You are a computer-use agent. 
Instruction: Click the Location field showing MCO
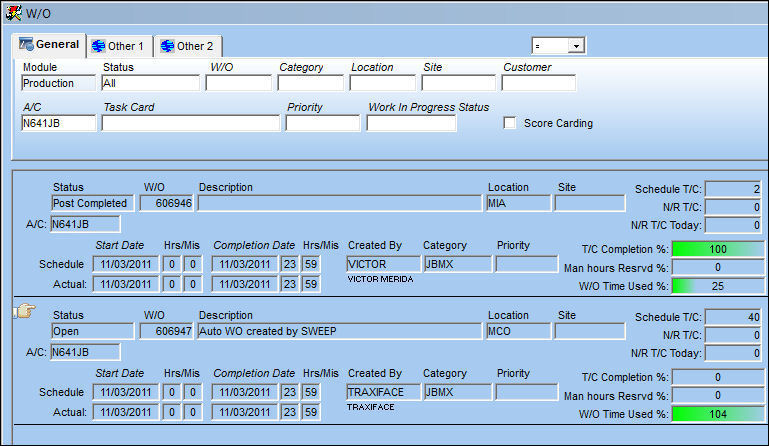coord(518,331)
